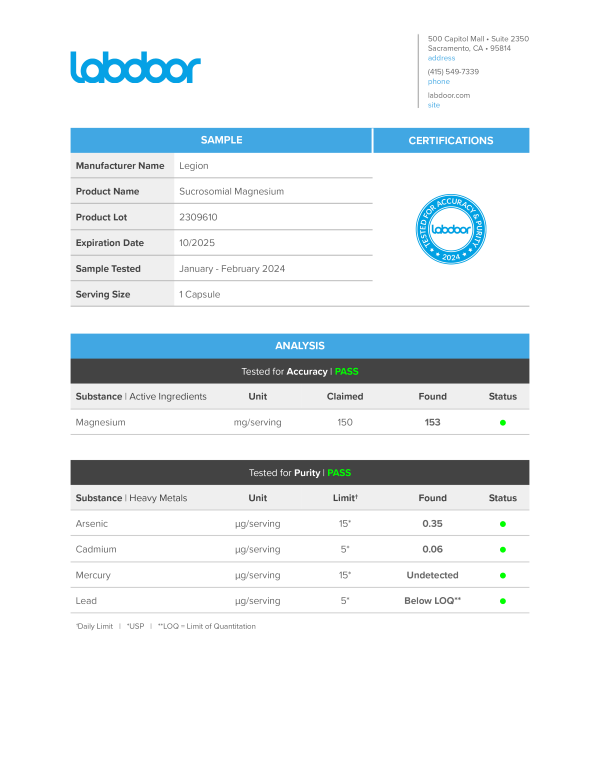Click the green status dot for Arsenic
Image resolution: width=600 pixels, height=776 pixels.
tap(502, 524)
